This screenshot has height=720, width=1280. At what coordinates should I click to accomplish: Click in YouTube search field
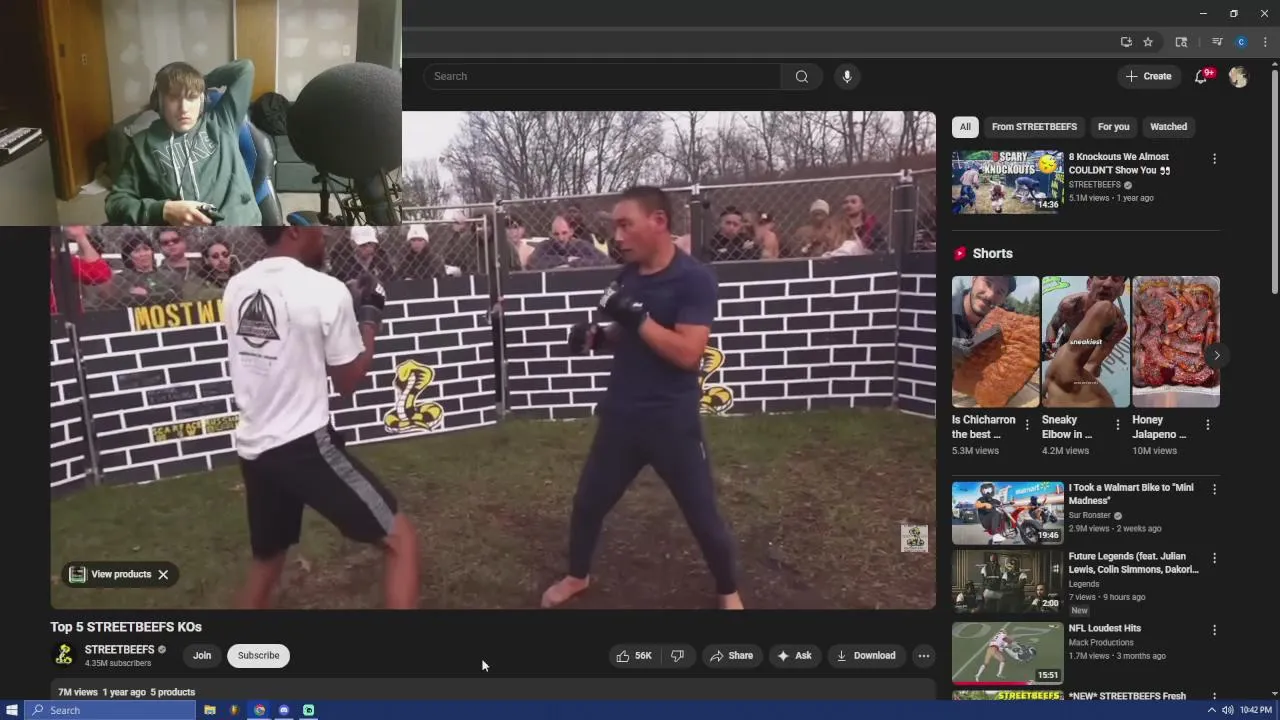tap(602, 76)
